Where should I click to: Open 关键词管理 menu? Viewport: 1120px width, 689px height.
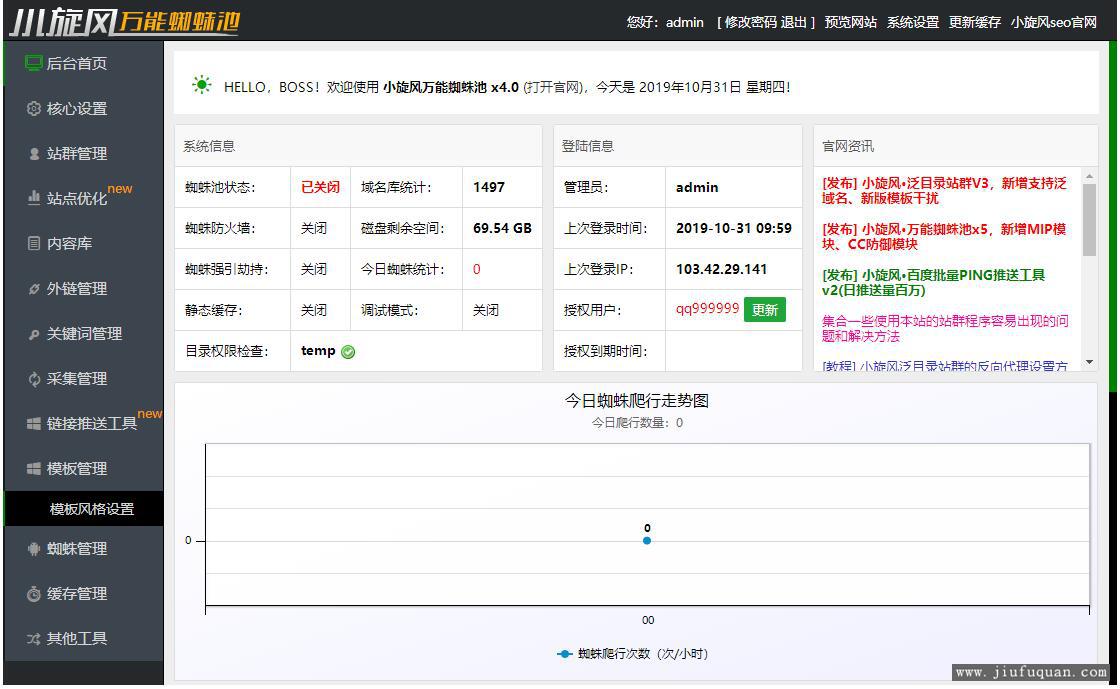pyautogui.click(x=84, y=333)
